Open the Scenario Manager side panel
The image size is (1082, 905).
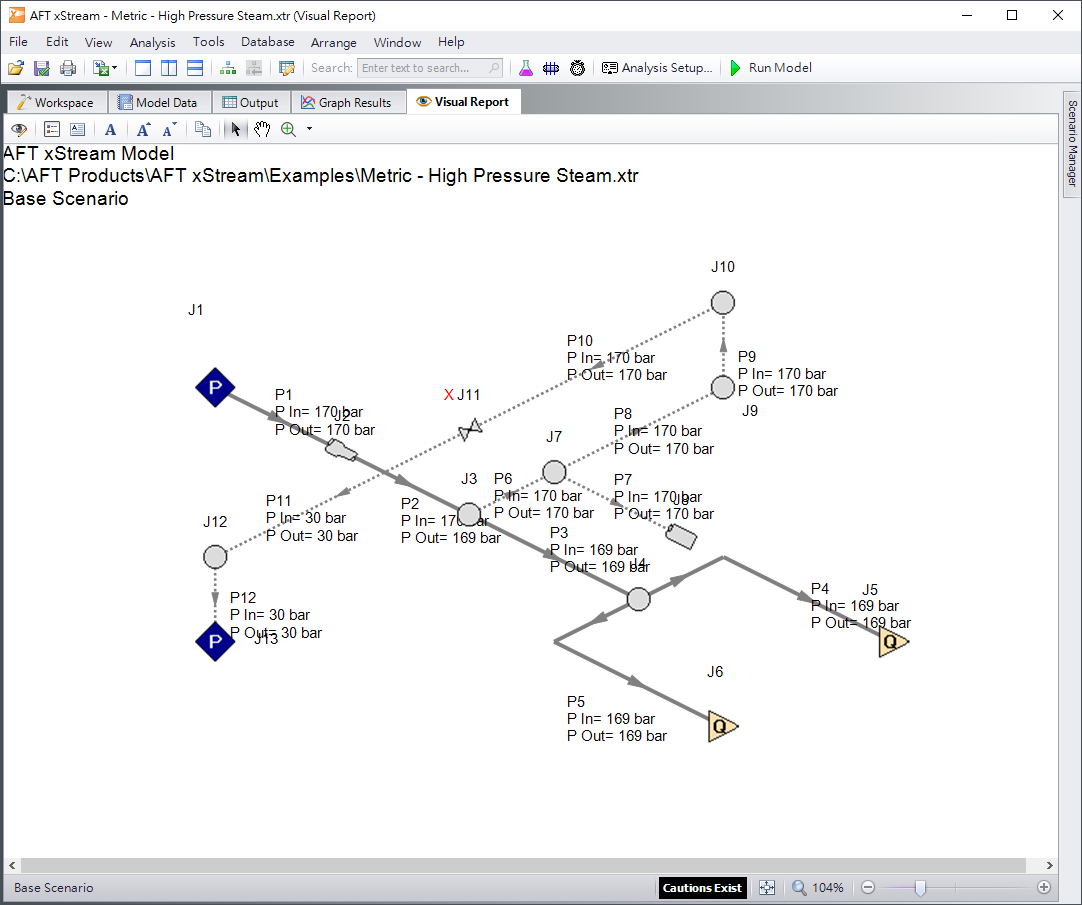pyautogui.click(x=1072, y=144)
